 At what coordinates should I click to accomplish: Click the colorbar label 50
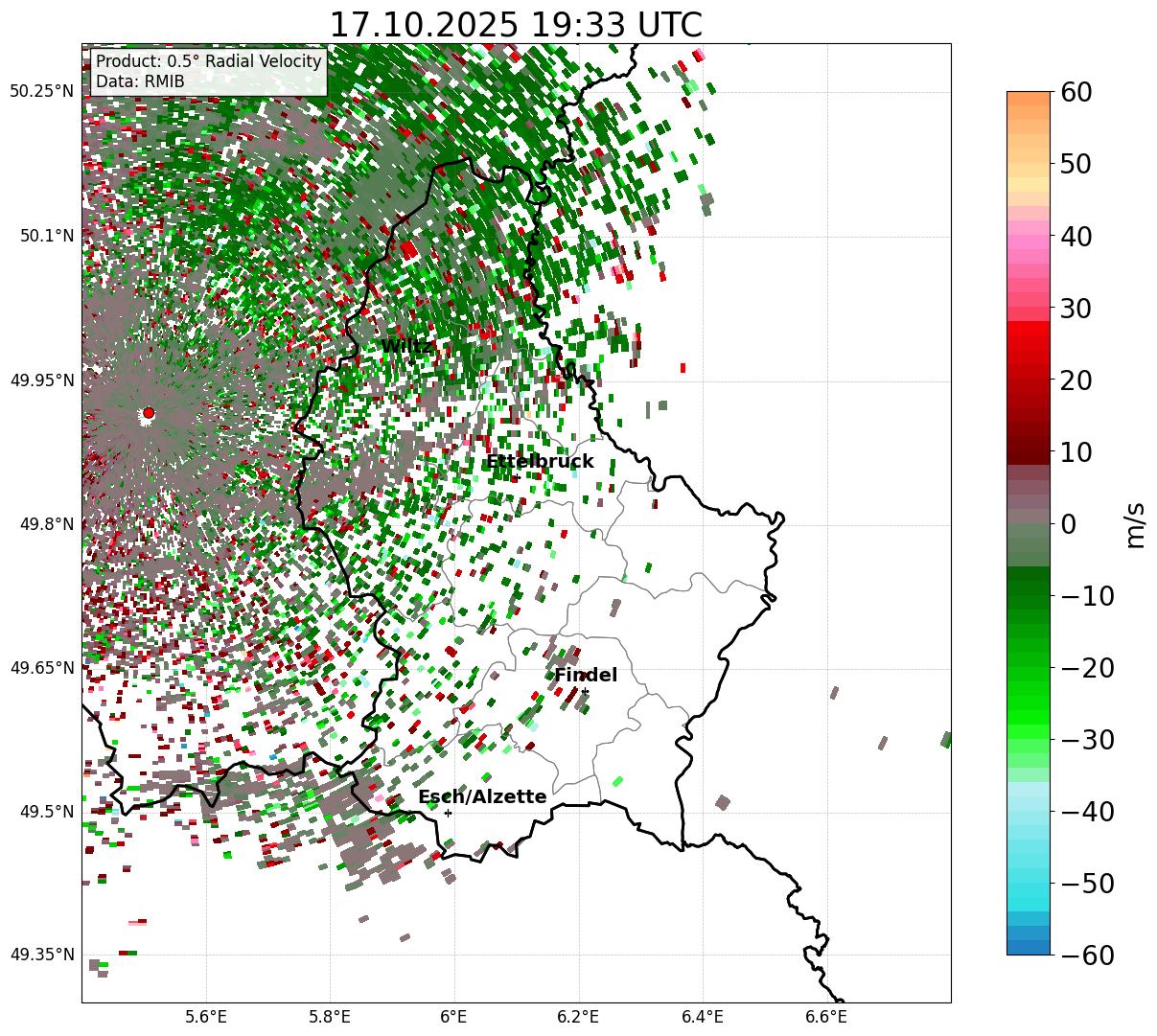click(1074, 164)
